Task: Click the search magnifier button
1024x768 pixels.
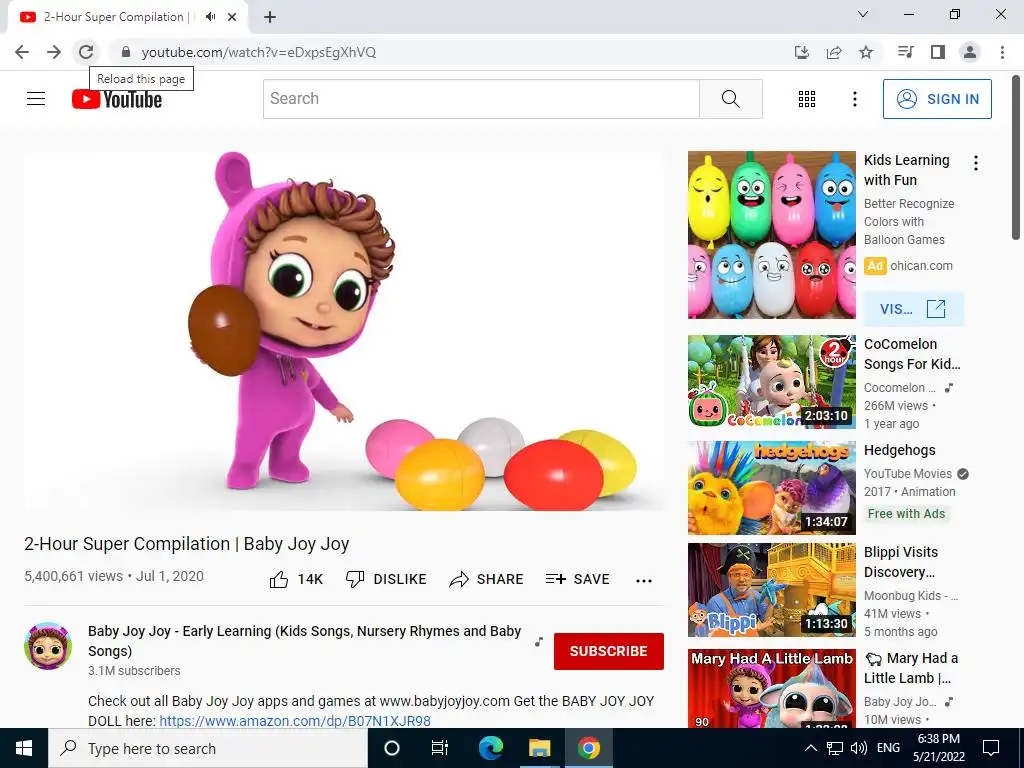Action: coord(731,99)
